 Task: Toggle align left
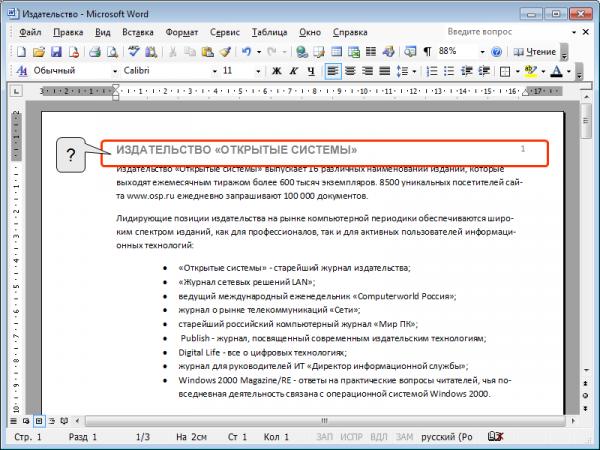[333, 71]
